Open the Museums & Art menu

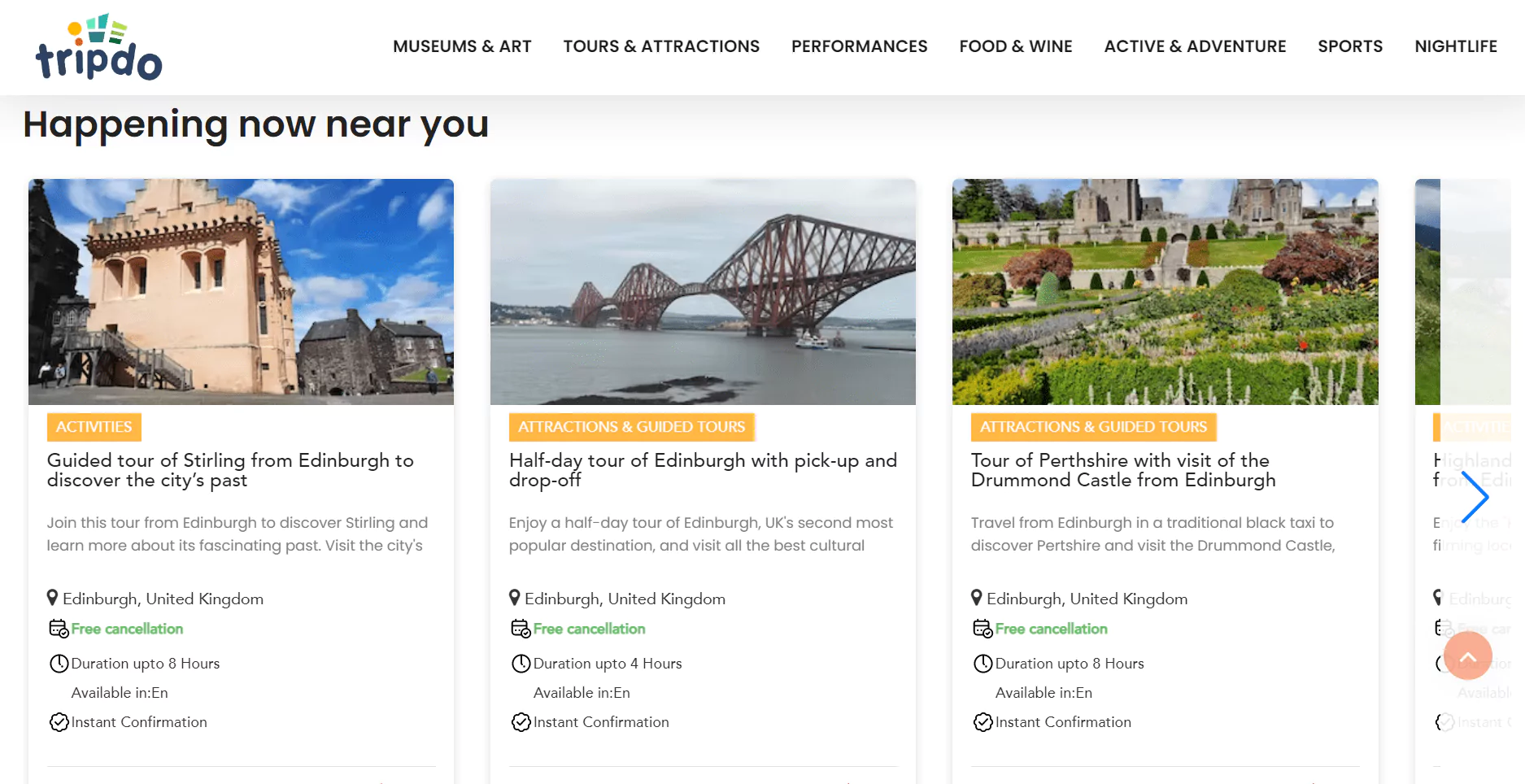[x=462, y=46]
